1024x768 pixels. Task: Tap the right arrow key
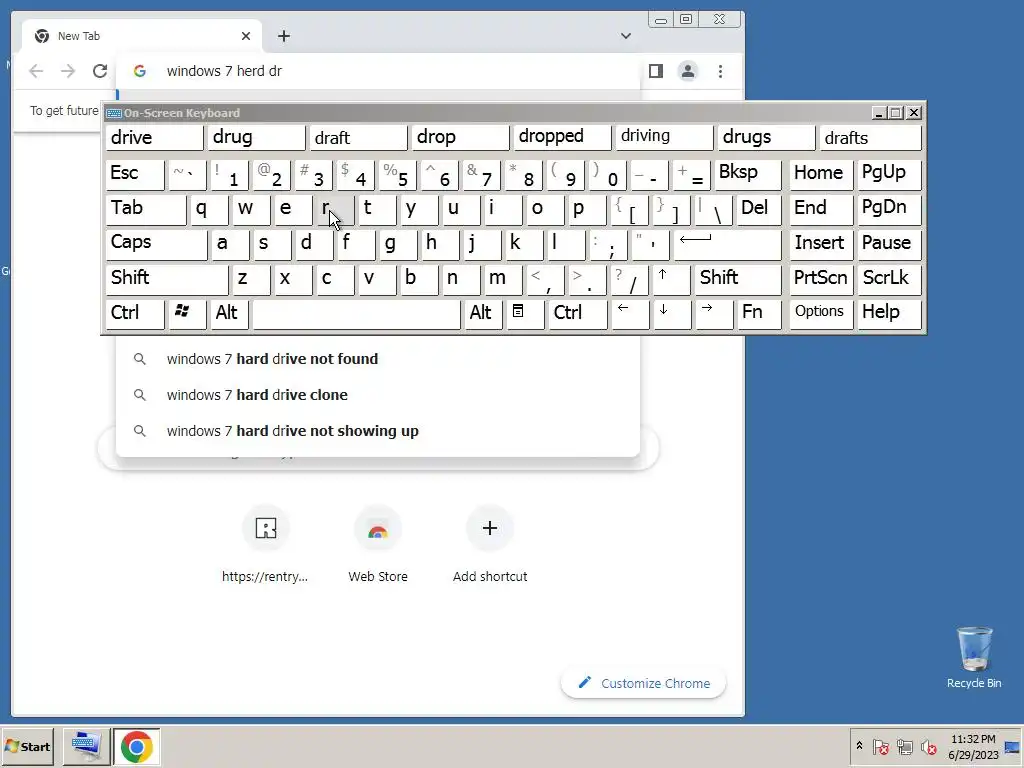(x=714, y=313)
